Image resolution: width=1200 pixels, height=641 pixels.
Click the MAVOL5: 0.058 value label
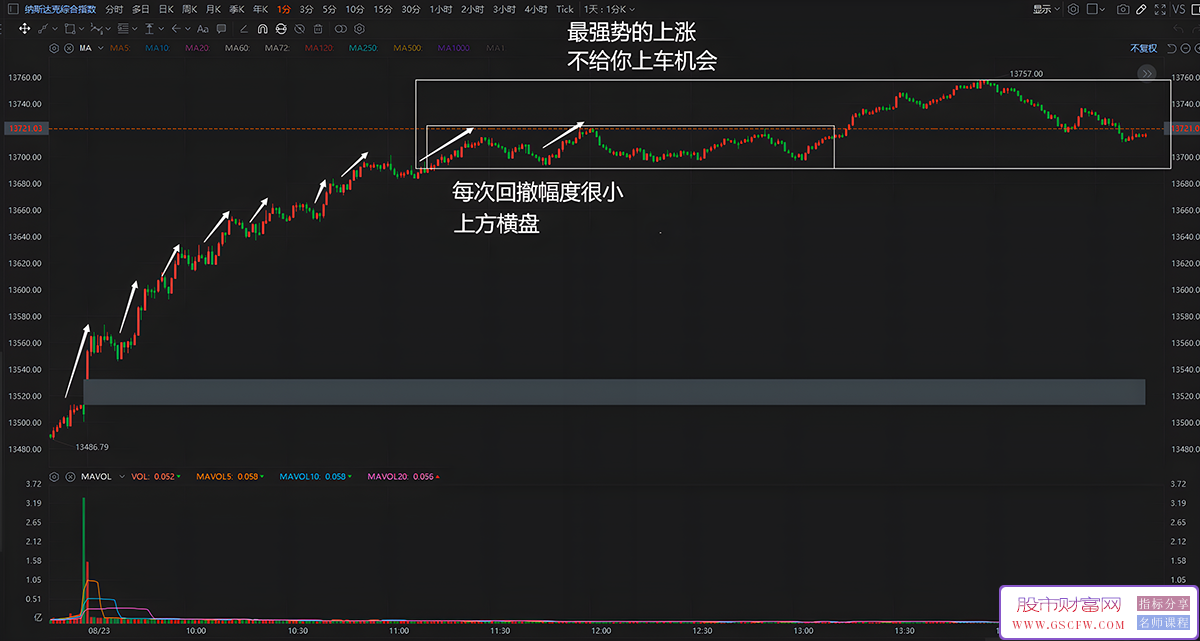229,476
